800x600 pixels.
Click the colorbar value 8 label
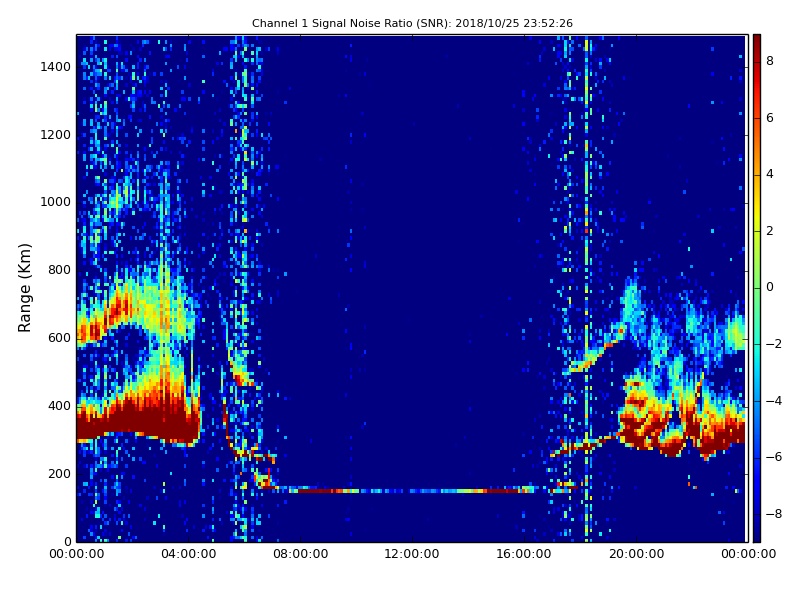click(x=770, y=61)
